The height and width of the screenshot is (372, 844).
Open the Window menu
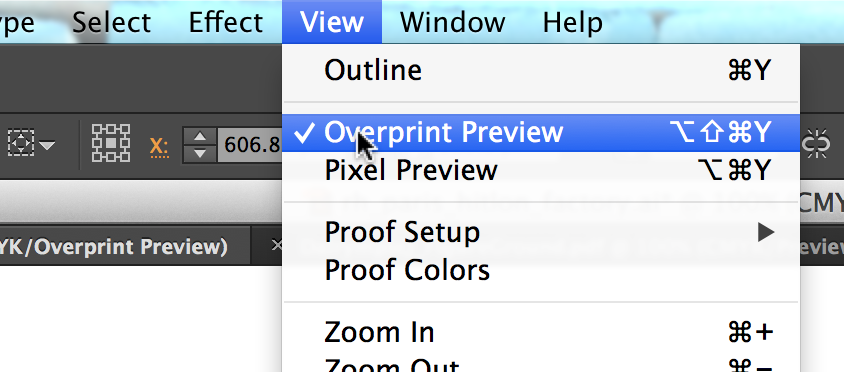[x=453, y=23]
